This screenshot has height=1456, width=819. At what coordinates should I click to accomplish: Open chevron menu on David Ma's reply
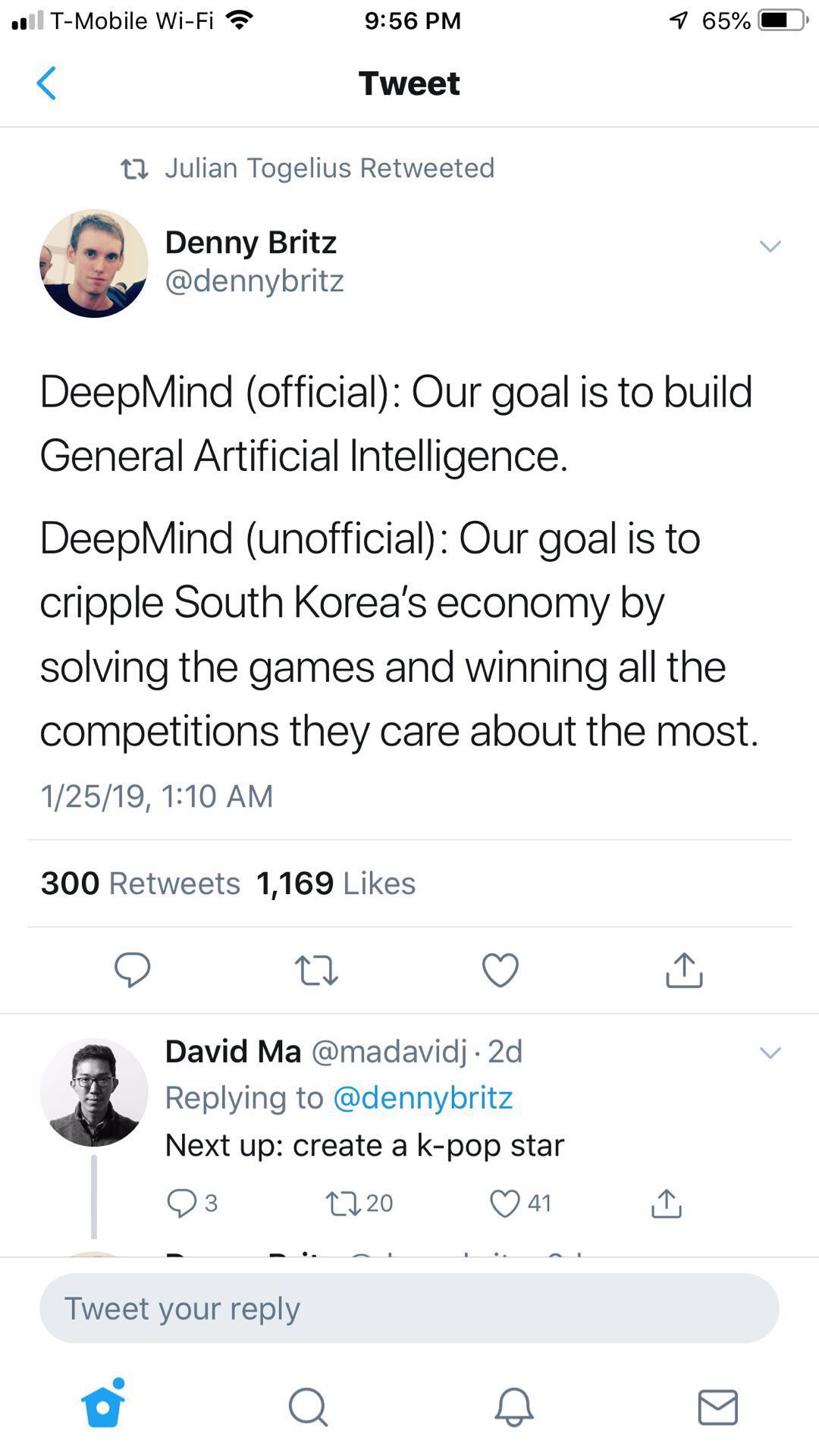pos(770,1053)
